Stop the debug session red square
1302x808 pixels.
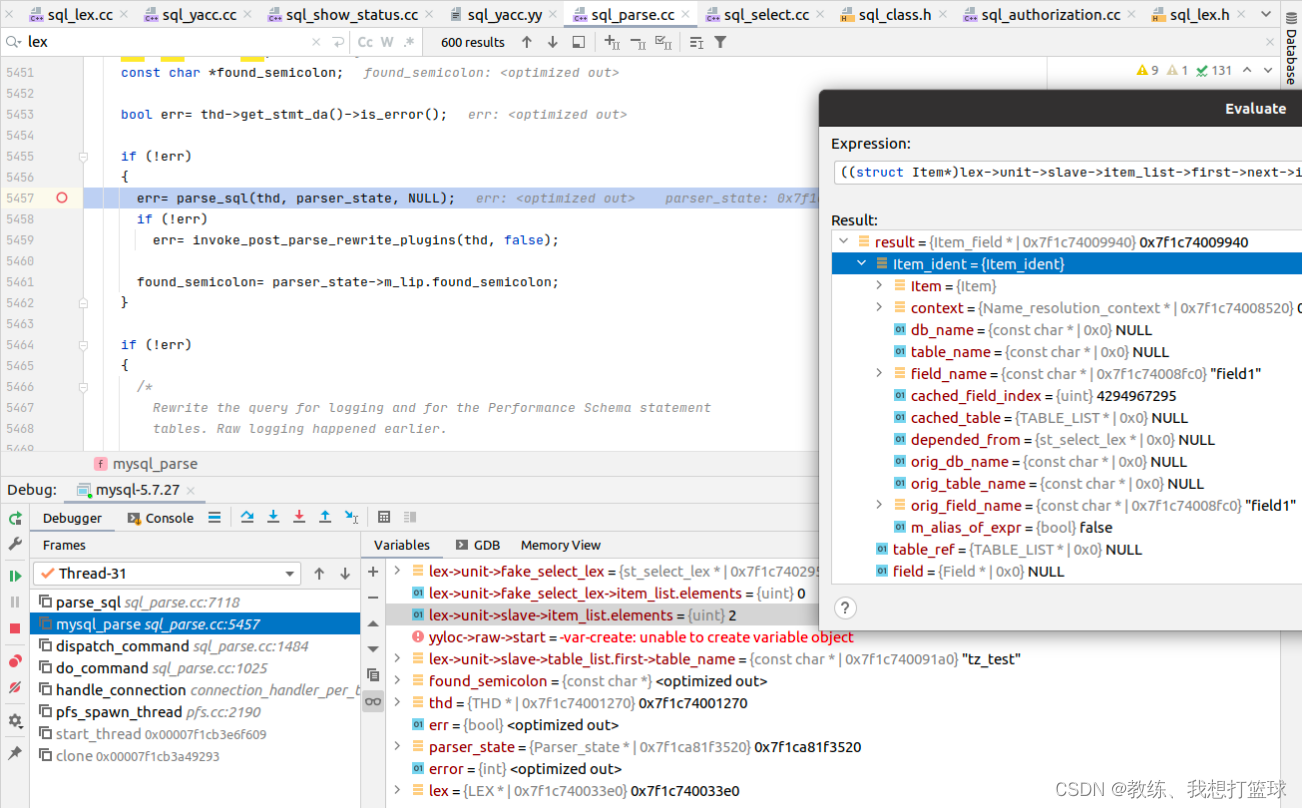(15, 628)
